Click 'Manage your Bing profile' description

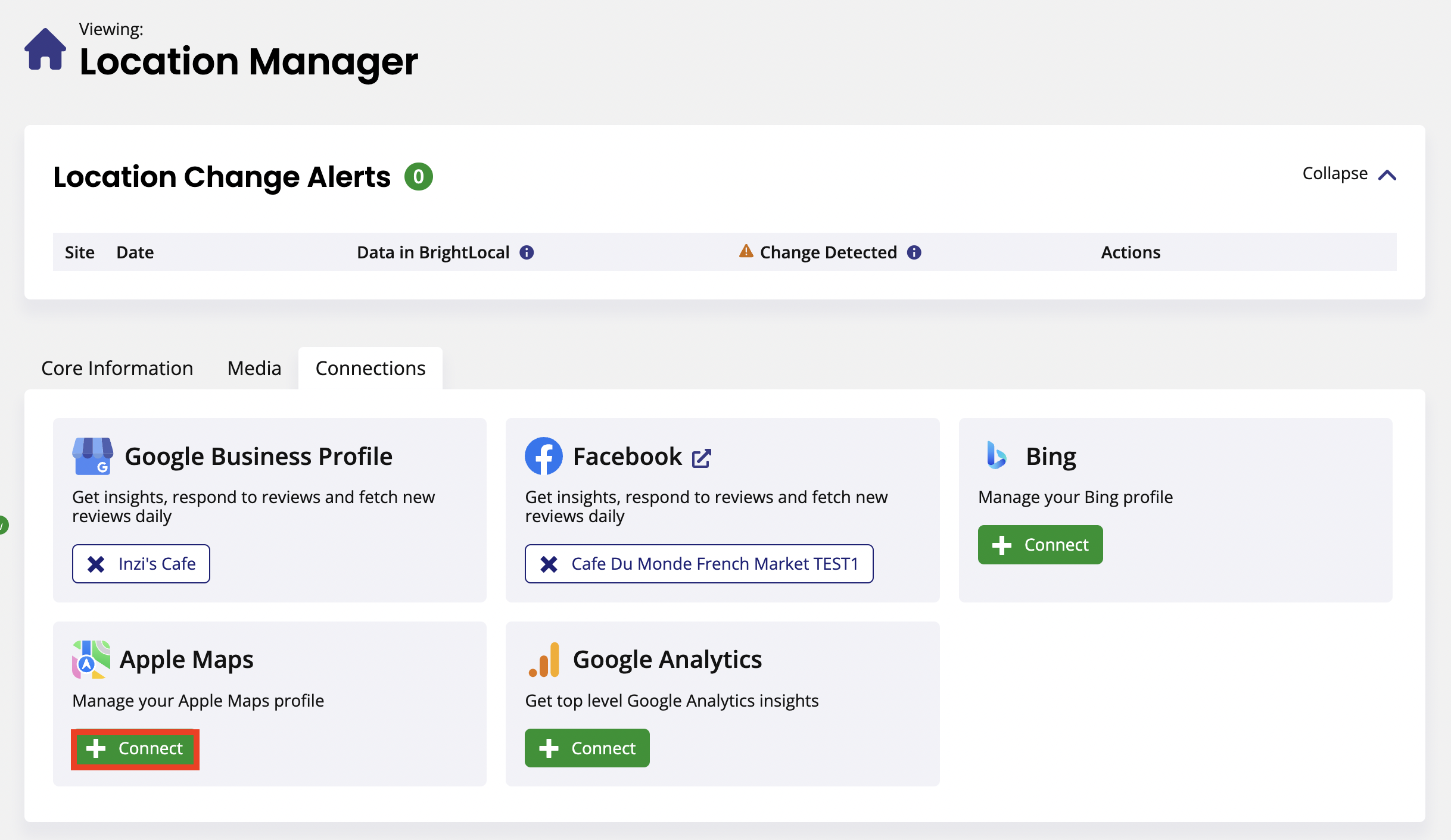tap(1075, 497)
